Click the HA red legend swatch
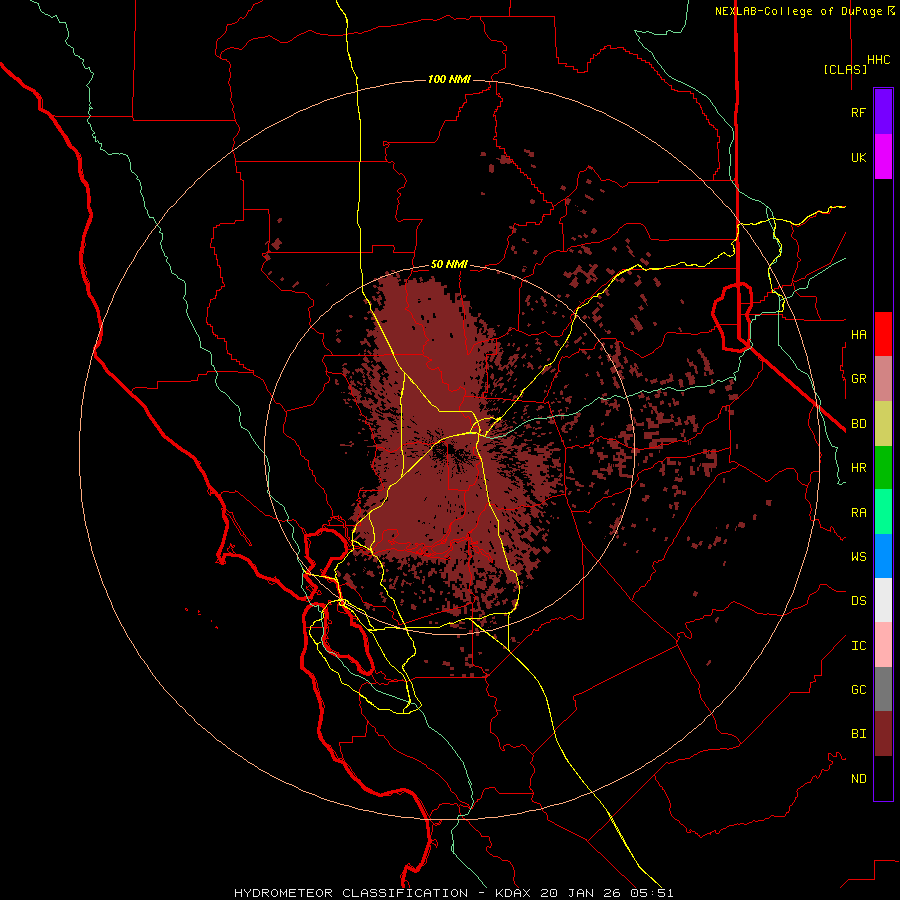 coord(883,334)
